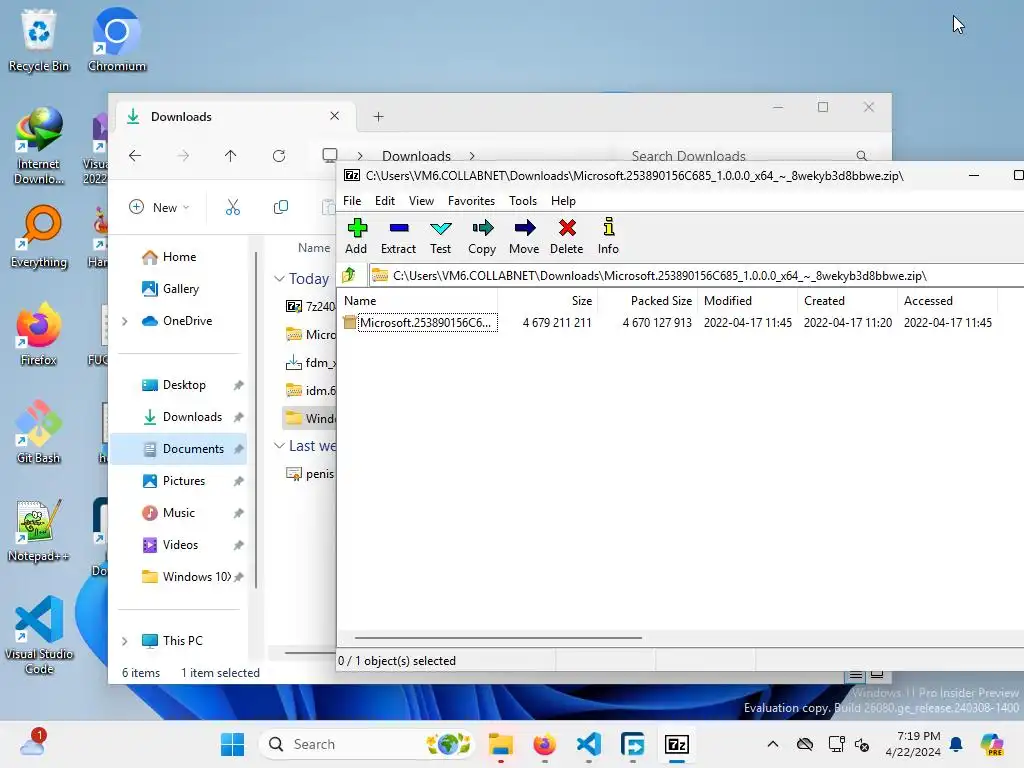Show hidden system tray icons
1024x768 pixels.
[773, 744]
